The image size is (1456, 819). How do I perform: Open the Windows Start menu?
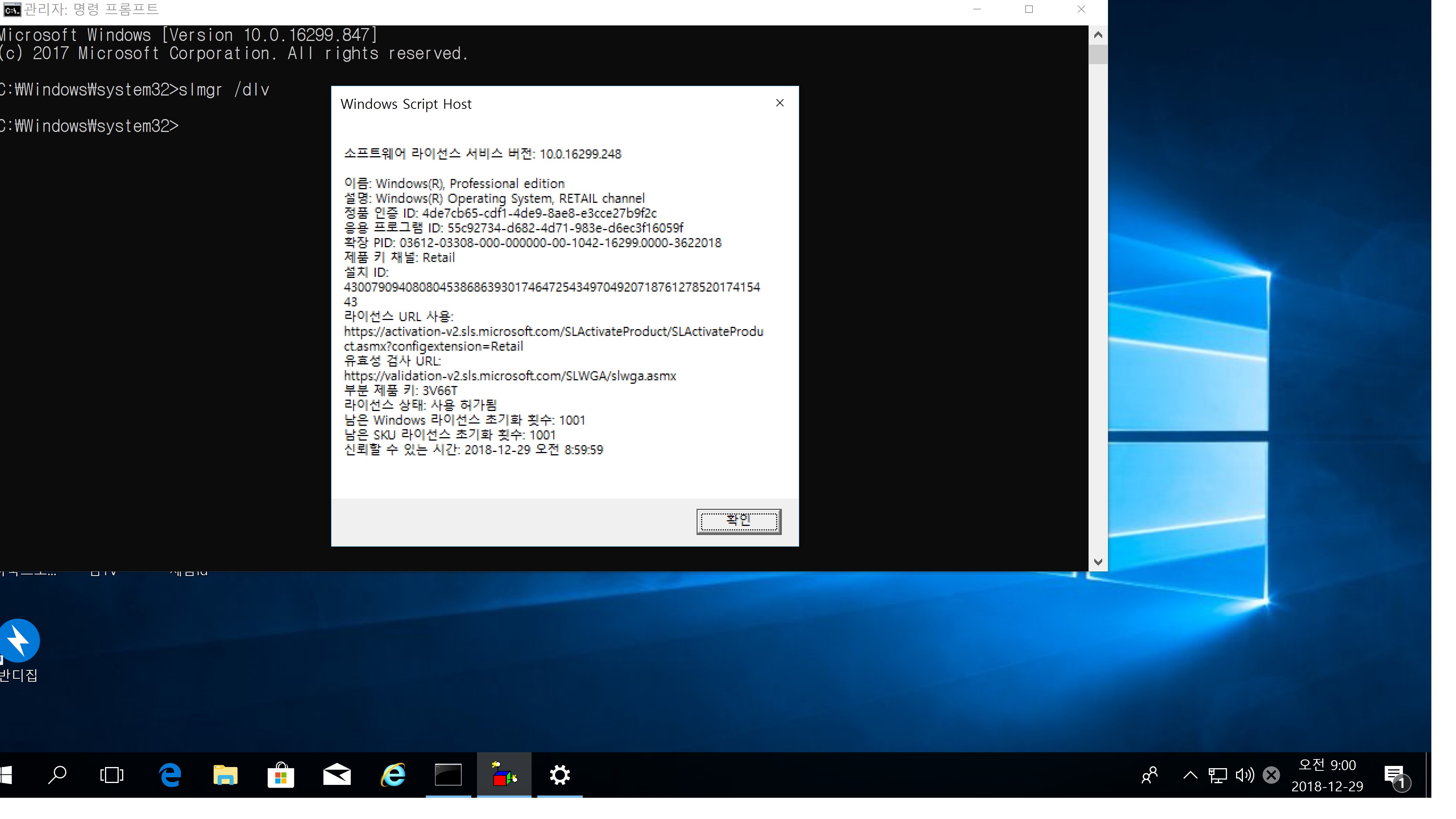pos(6,774)
